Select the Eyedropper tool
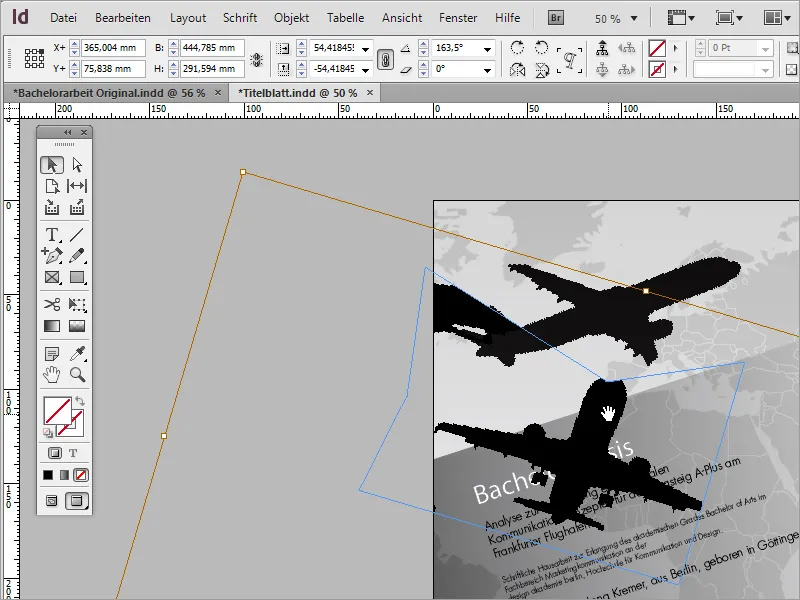The width and height of the screenshot is (800, 600). (x=77, y=353)
